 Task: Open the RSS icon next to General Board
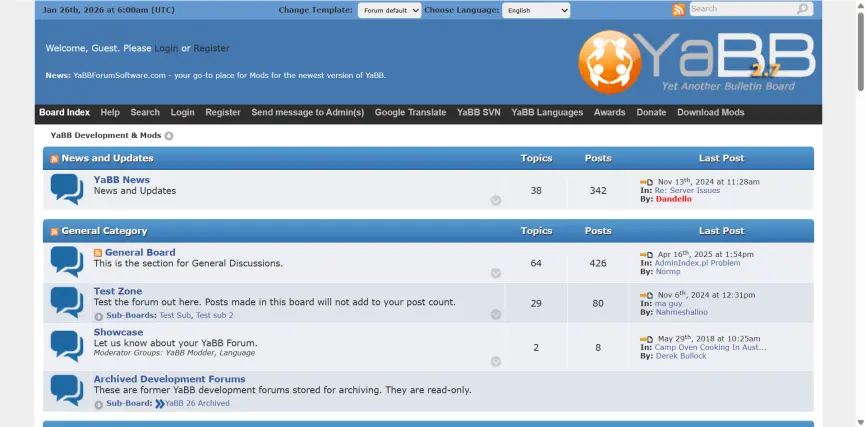pos(98,253)
